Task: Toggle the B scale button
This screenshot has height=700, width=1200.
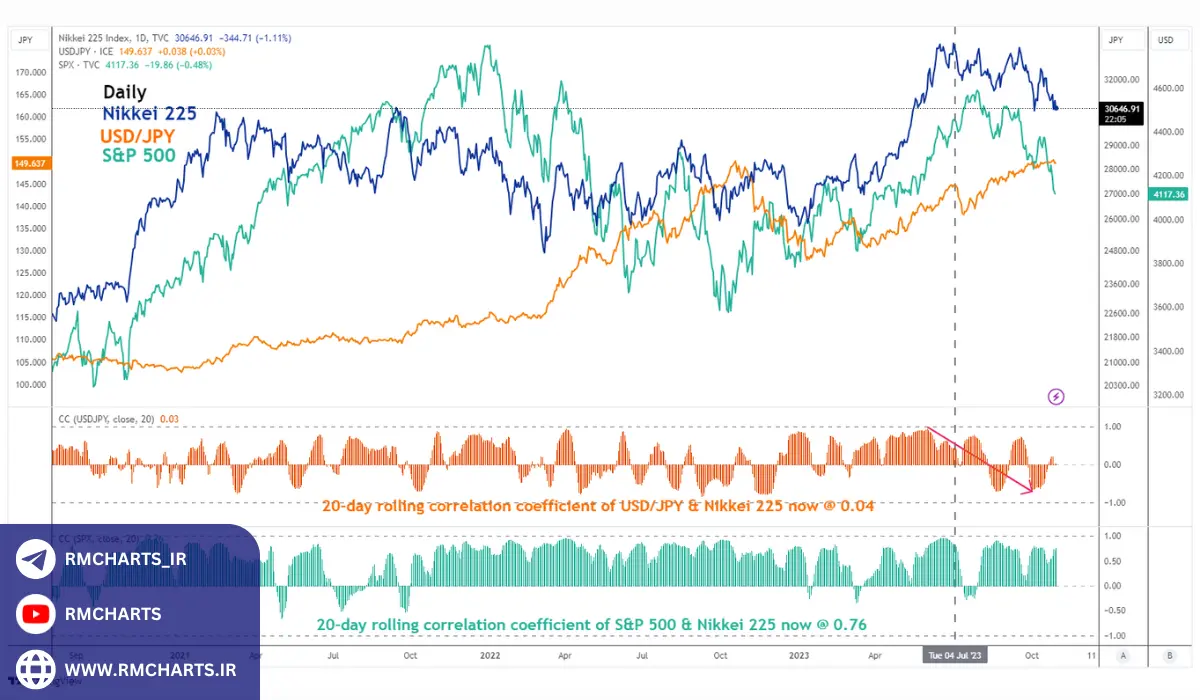Action: click(x=1168, y=656)
